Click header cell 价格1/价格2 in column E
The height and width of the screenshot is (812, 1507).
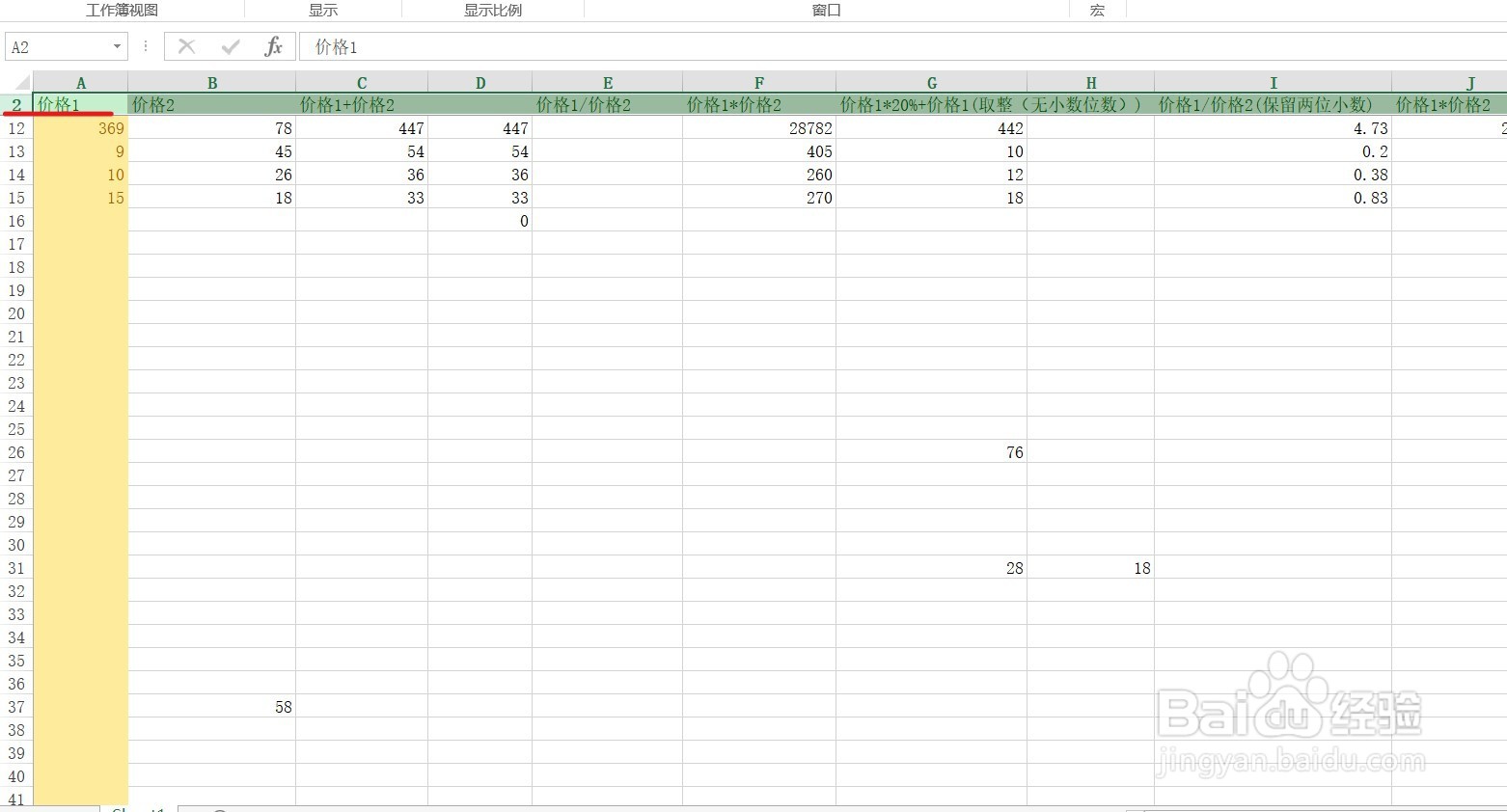click(x=608, y=104)
